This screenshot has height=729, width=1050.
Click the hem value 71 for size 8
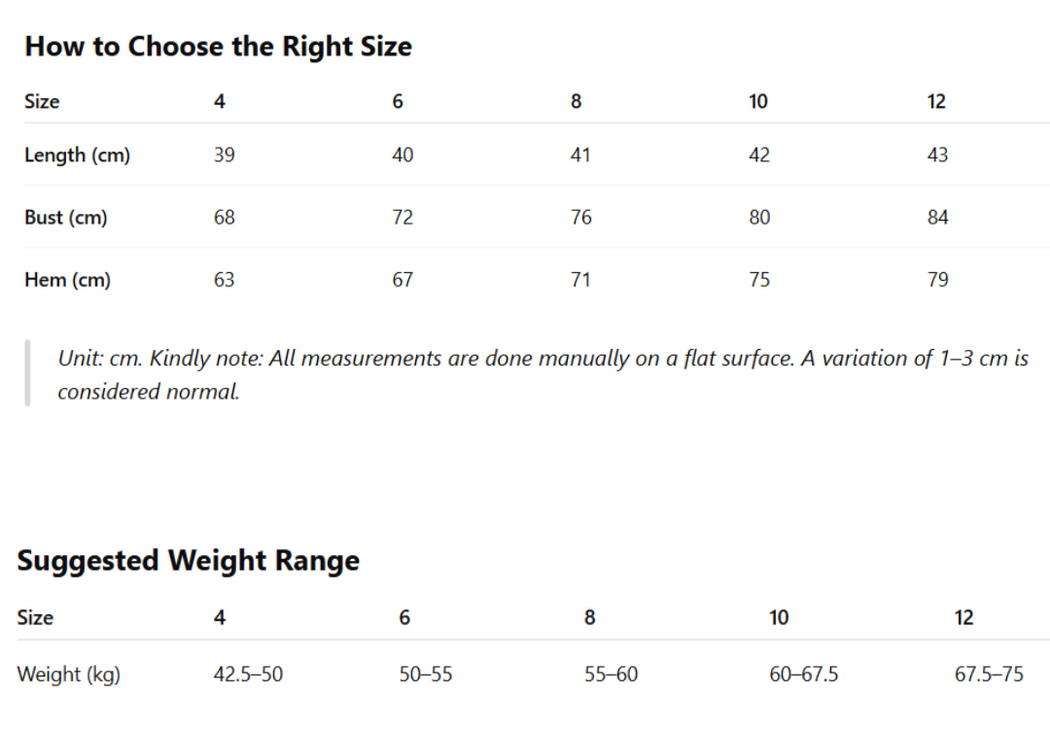click(580, 280)
